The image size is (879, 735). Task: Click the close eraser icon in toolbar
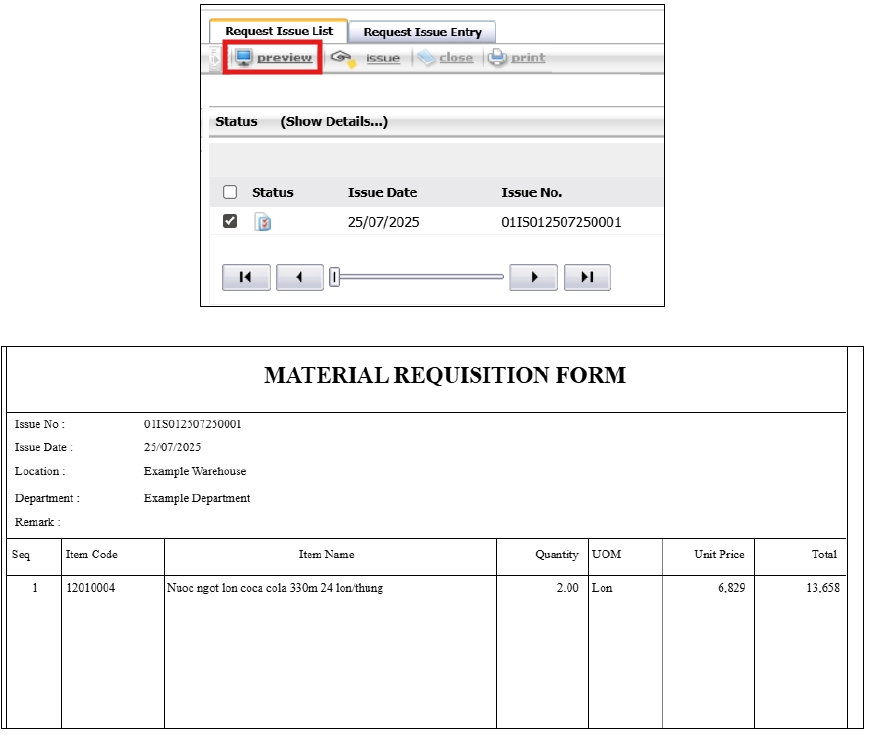(426, 58)
